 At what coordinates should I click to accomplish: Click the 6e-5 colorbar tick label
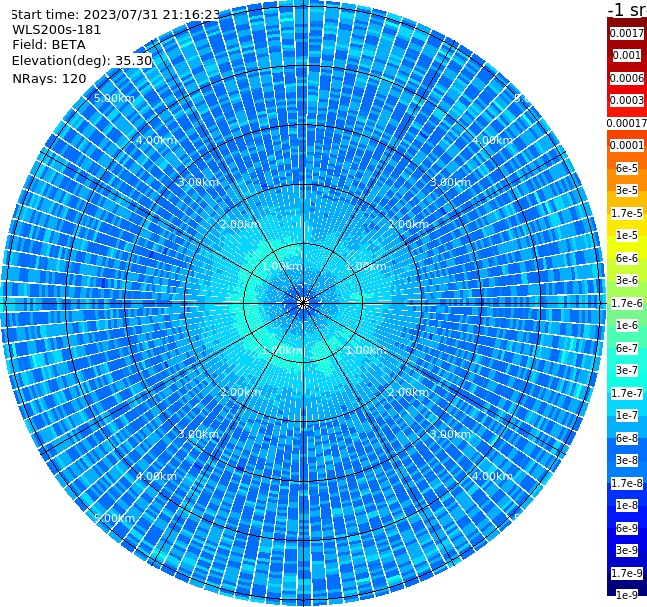coord(627,168)
